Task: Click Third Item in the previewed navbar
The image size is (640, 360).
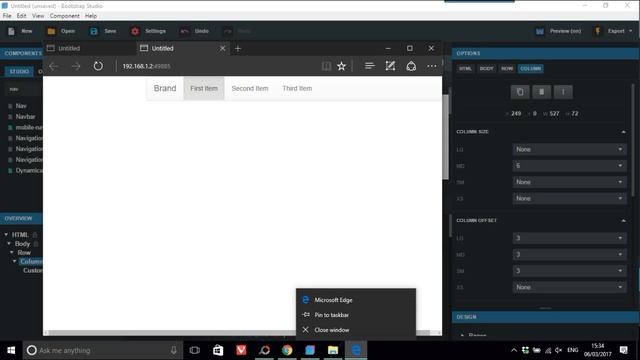Action: click(297, 88)
